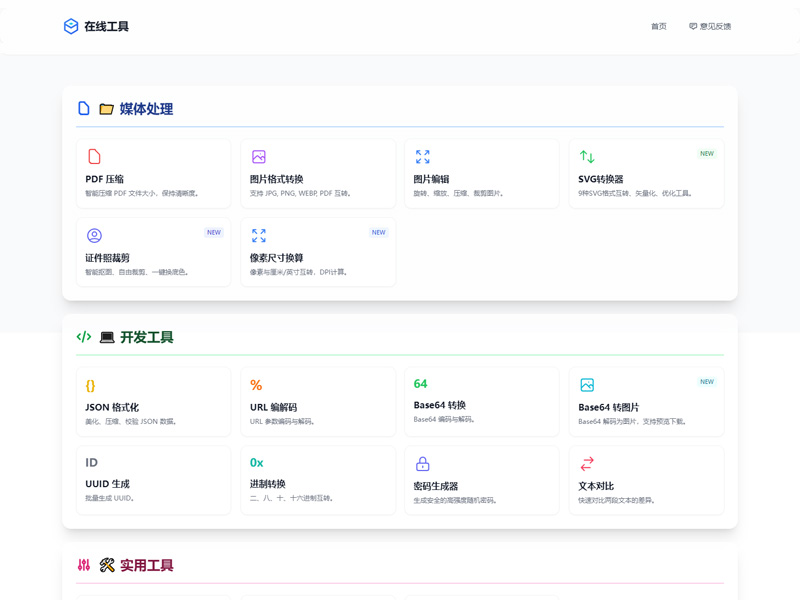The width and height of the screenshot is (800, 600).
Task: Click the yellow curly braces JSON icon
Action: (90, 386)
